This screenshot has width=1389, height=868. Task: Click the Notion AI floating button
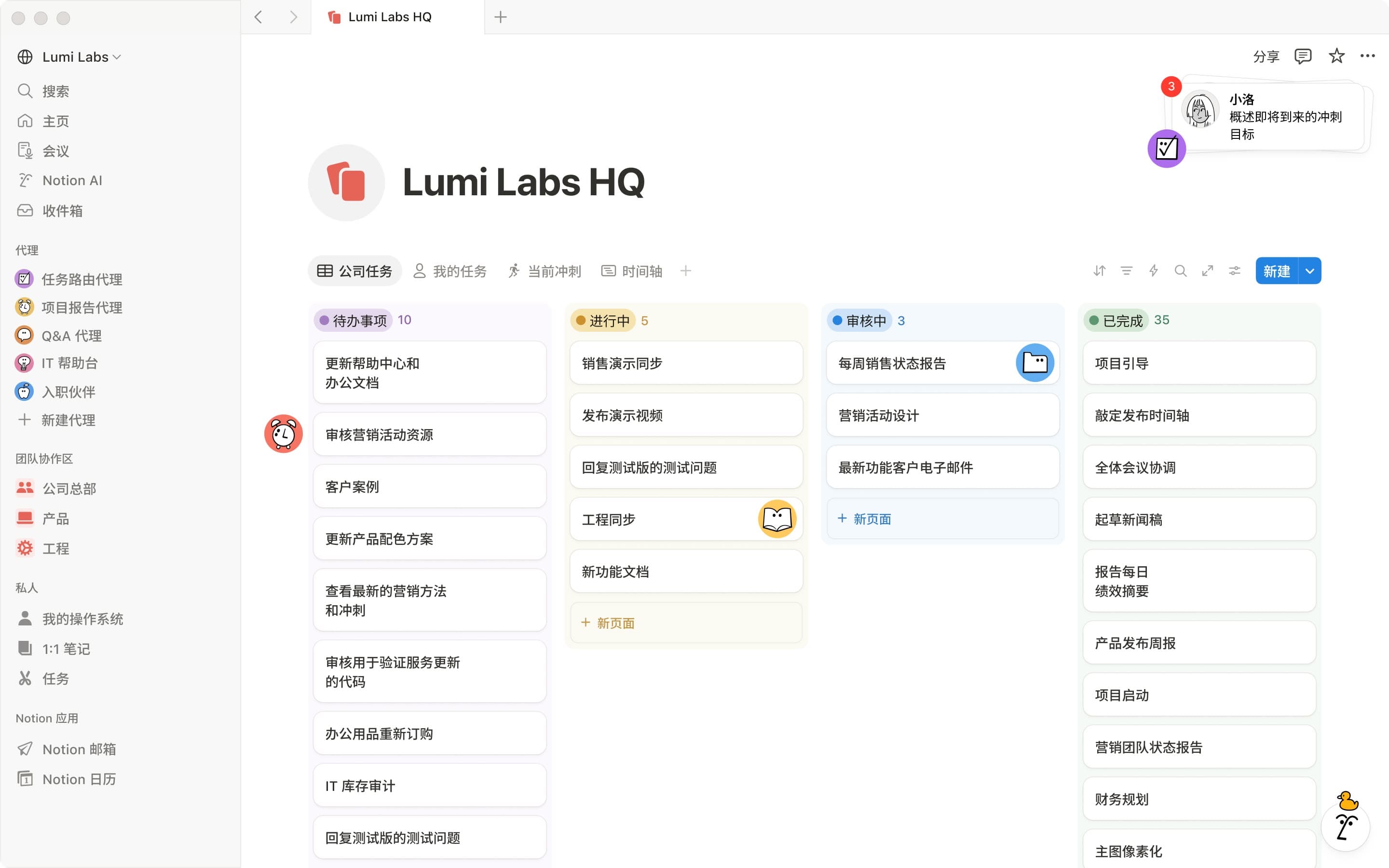click(1346, 827)
